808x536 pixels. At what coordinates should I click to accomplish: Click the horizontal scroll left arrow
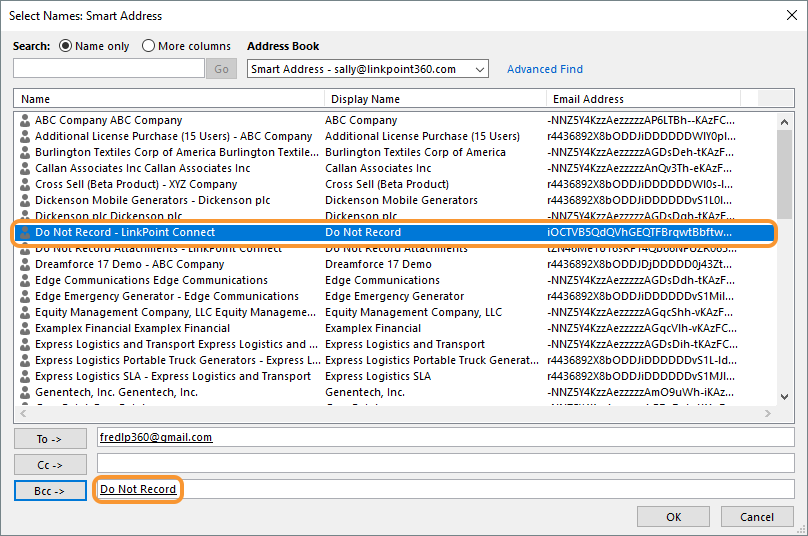pos(23,413)
